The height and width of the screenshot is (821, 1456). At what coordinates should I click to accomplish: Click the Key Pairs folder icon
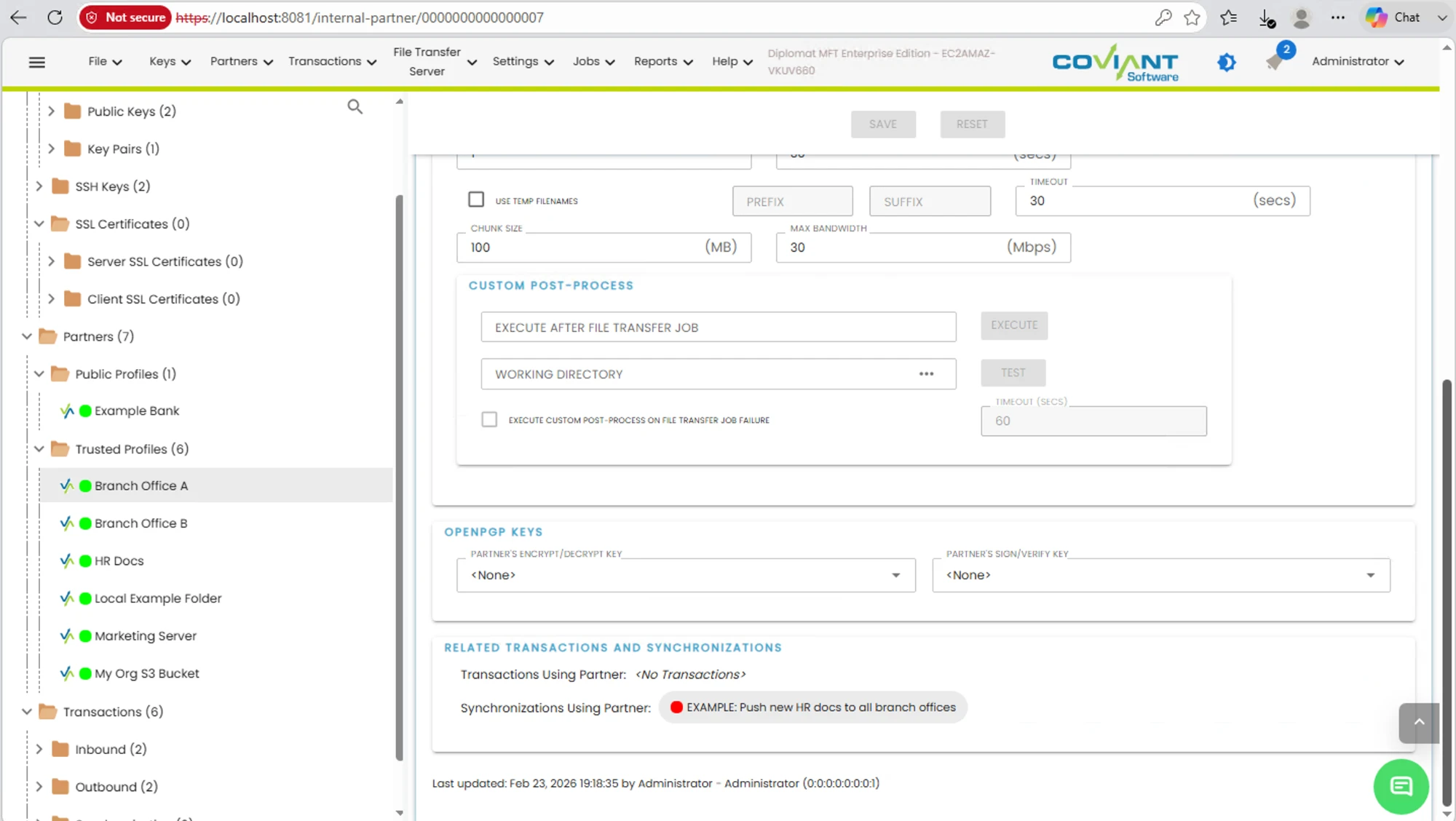tap(72, 148)
